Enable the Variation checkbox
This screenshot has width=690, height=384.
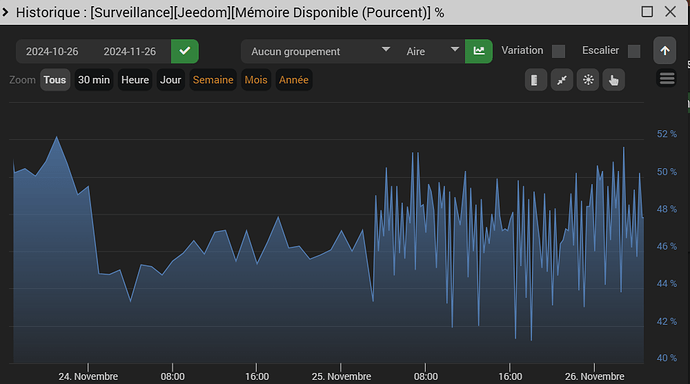558,51
